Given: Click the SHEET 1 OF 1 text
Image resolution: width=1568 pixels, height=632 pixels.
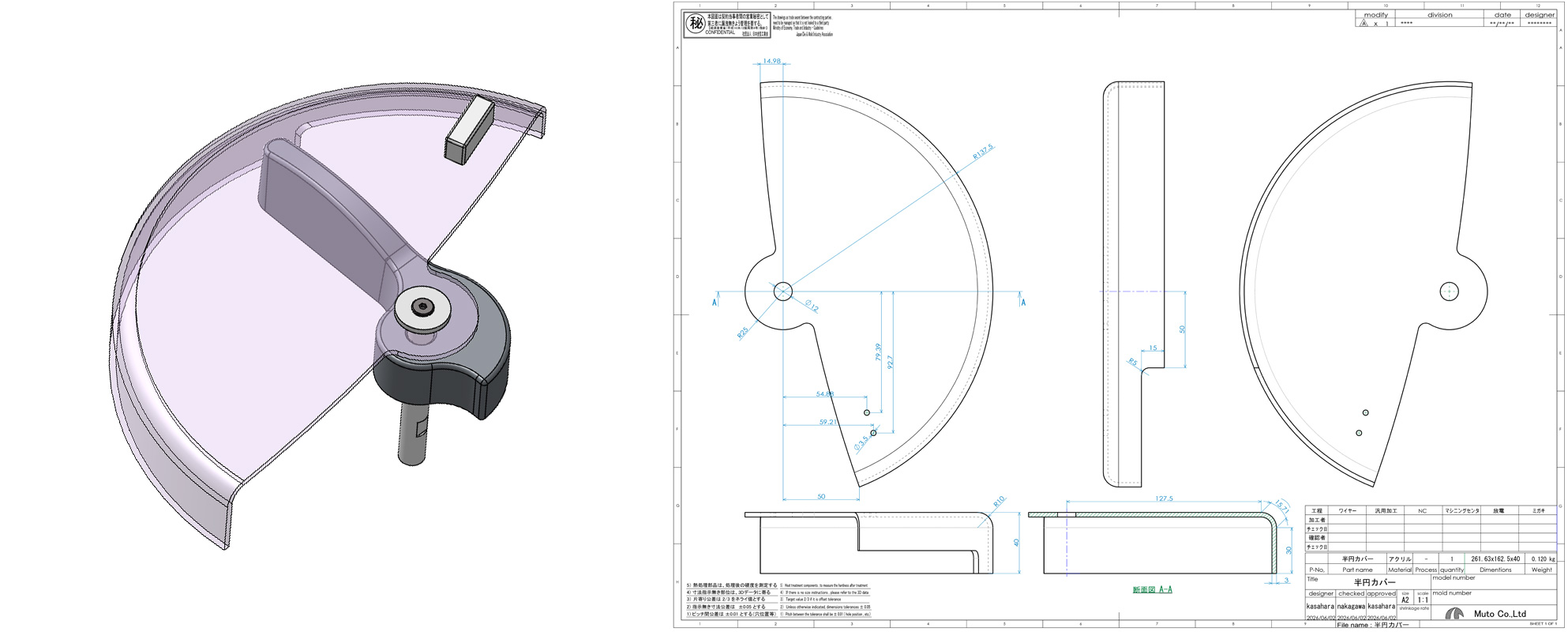Looking at the screenshot, I should [x=1543, y=623].
